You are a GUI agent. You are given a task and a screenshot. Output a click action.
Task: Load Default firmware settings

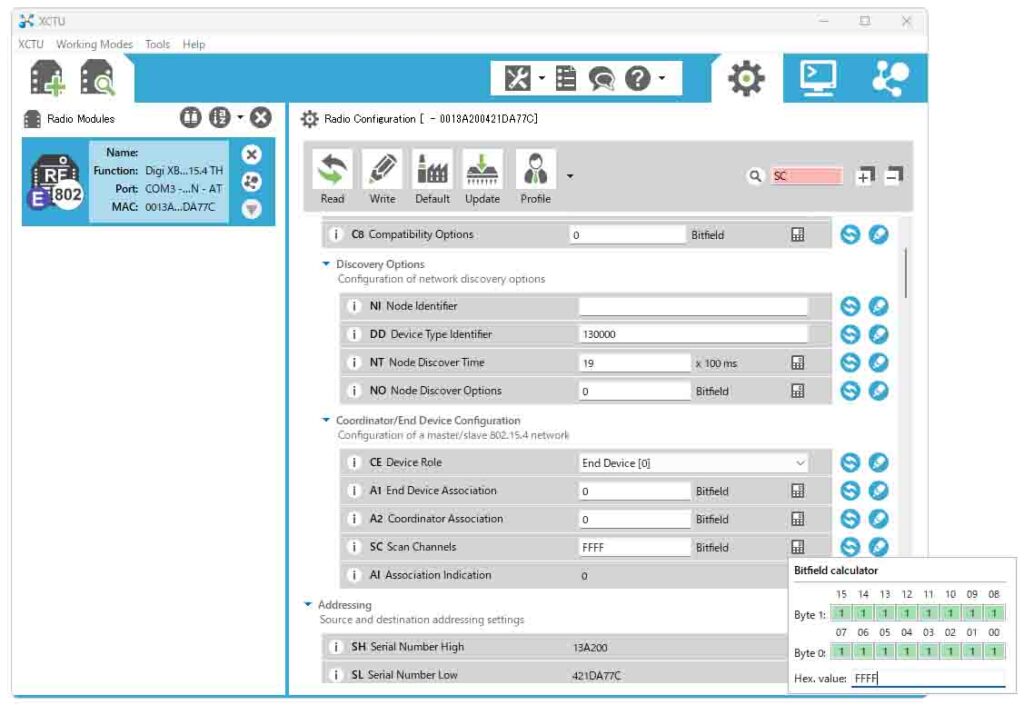pos(433,177)
